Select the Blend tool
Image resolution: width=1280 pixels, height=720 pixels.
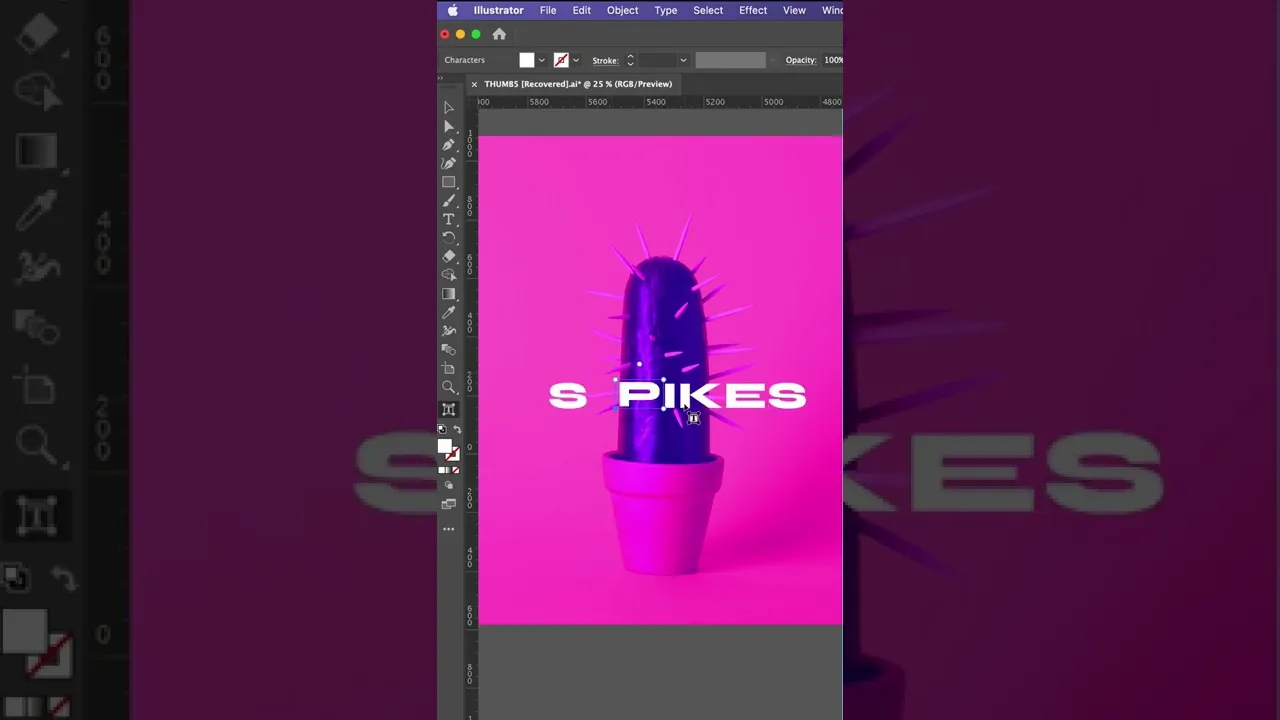[449, 350]
